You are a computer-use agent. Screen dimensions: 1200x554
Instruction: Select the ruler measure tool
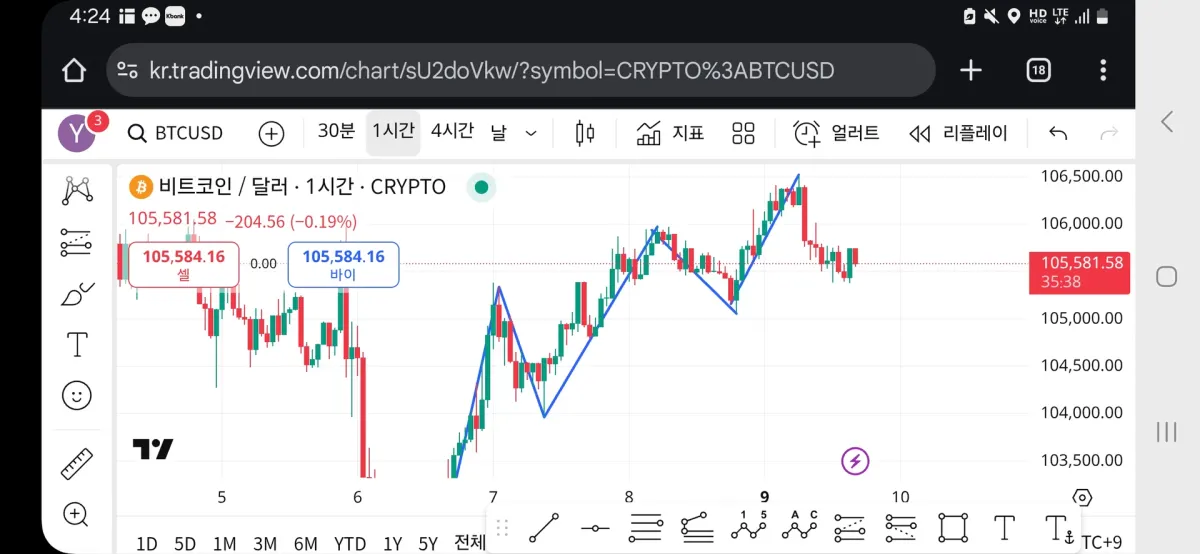(77, 464)
